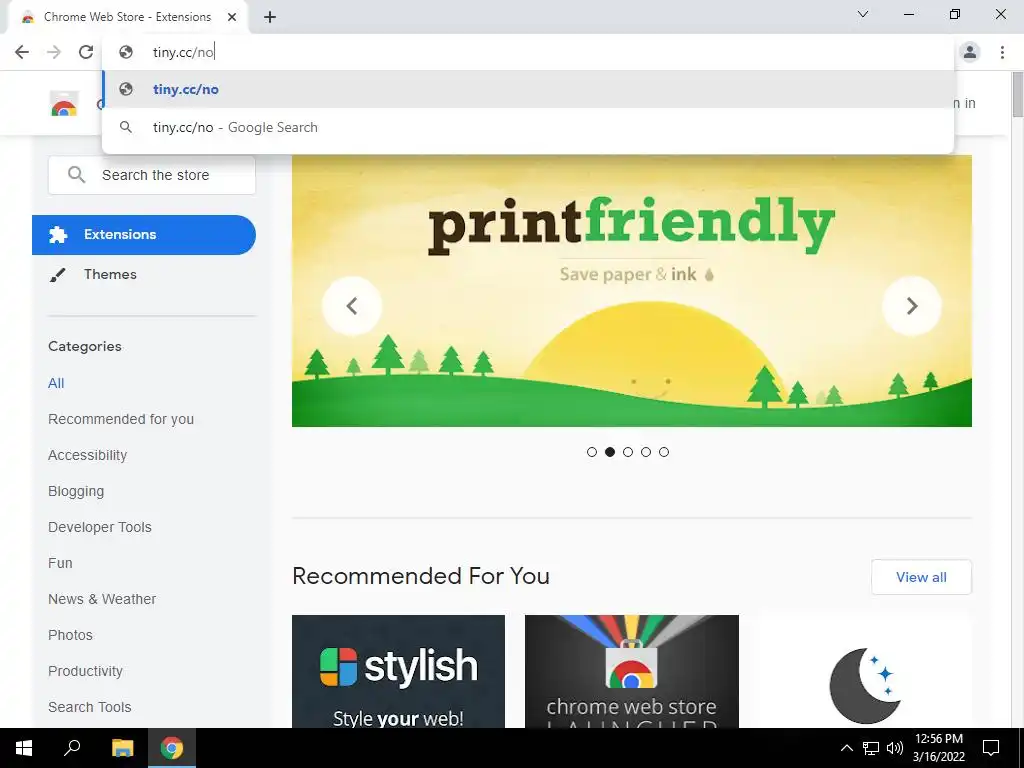Click the Chrome icon in the taskbar
Image resolution: width=1024 pixels, height=768 pixels.
172,748
